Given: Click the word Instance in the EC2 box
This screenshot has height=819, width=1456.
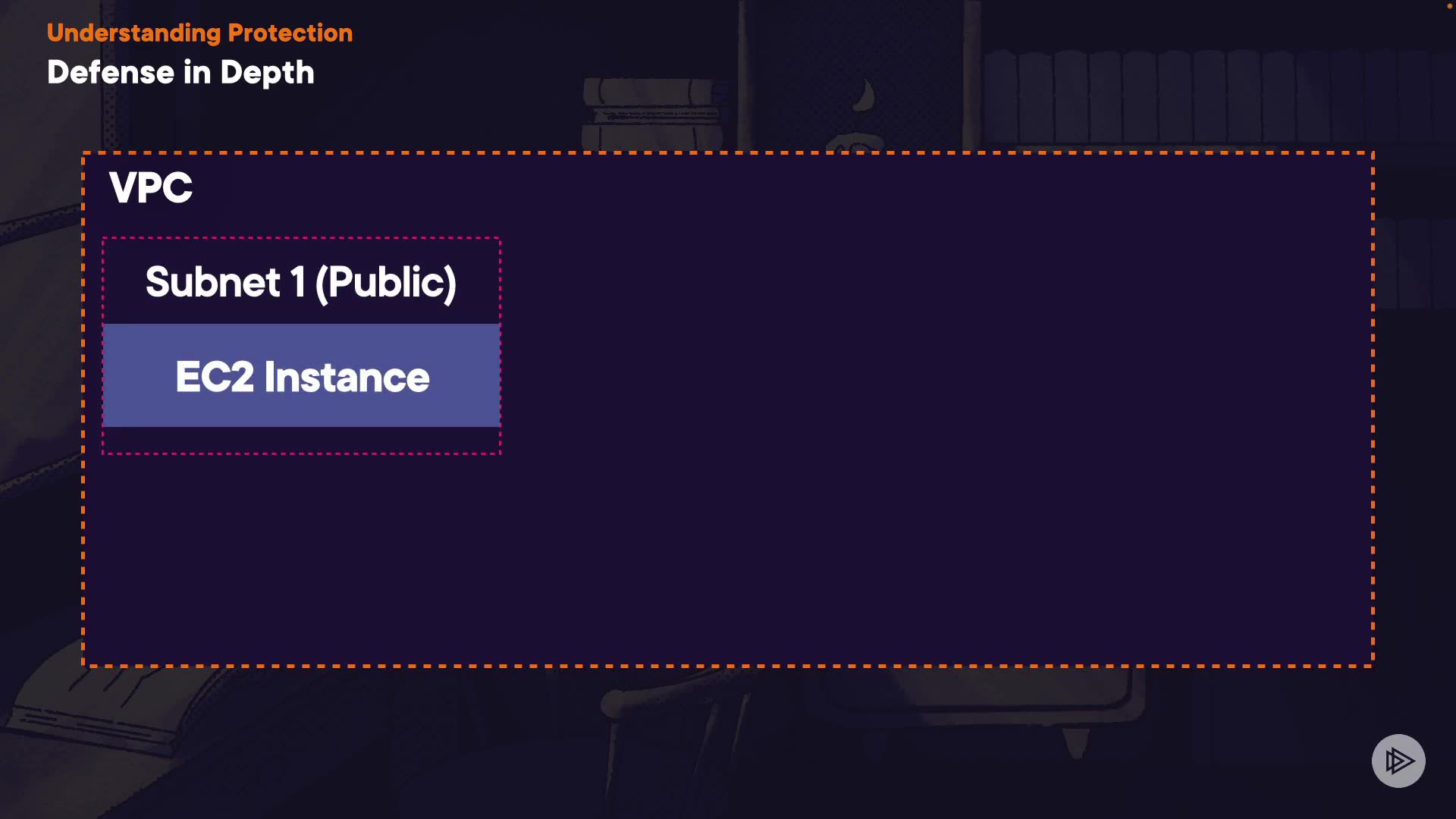Looking at the screenshot, I should pos(347,377).
